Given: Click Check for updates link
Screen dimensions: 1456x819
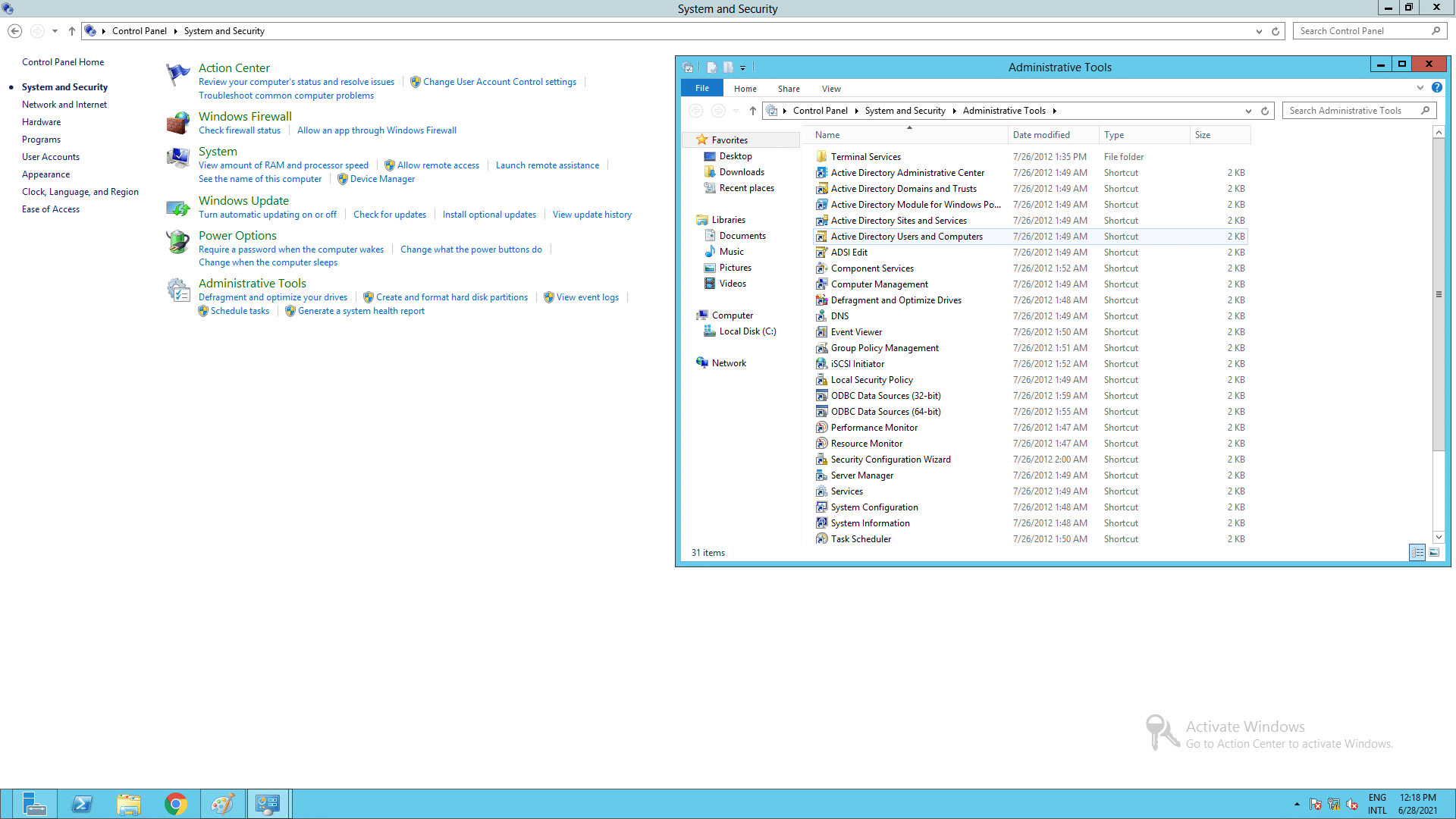Looking at the screenshot, I should [389, 214].
